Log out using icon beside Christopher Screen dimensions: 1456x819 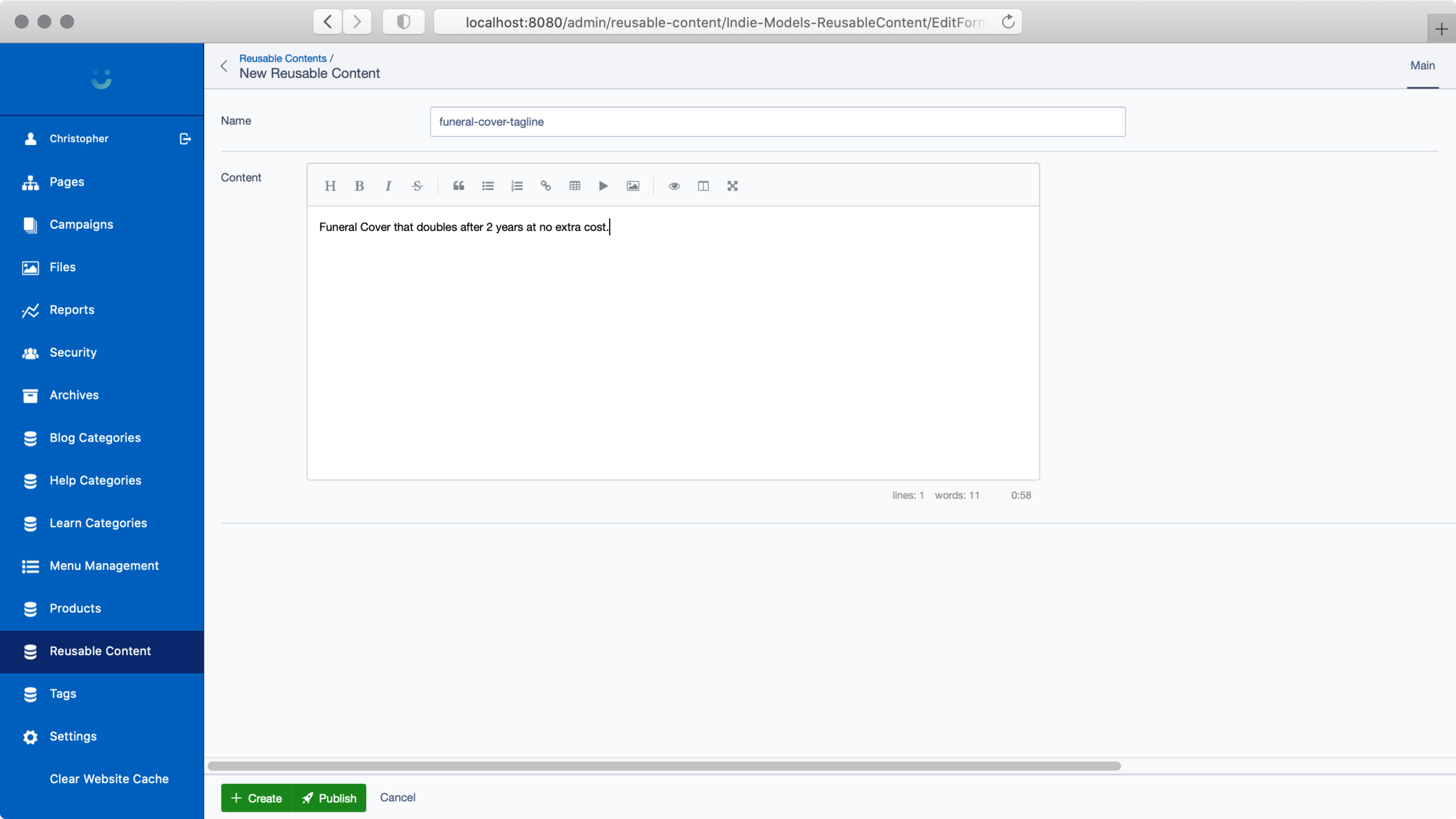[x=185, y=139]
